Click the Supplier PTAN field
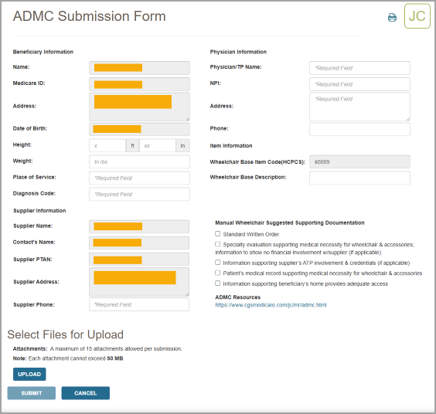The height and width of the screenshot is (414, 436). coord(139,259)
